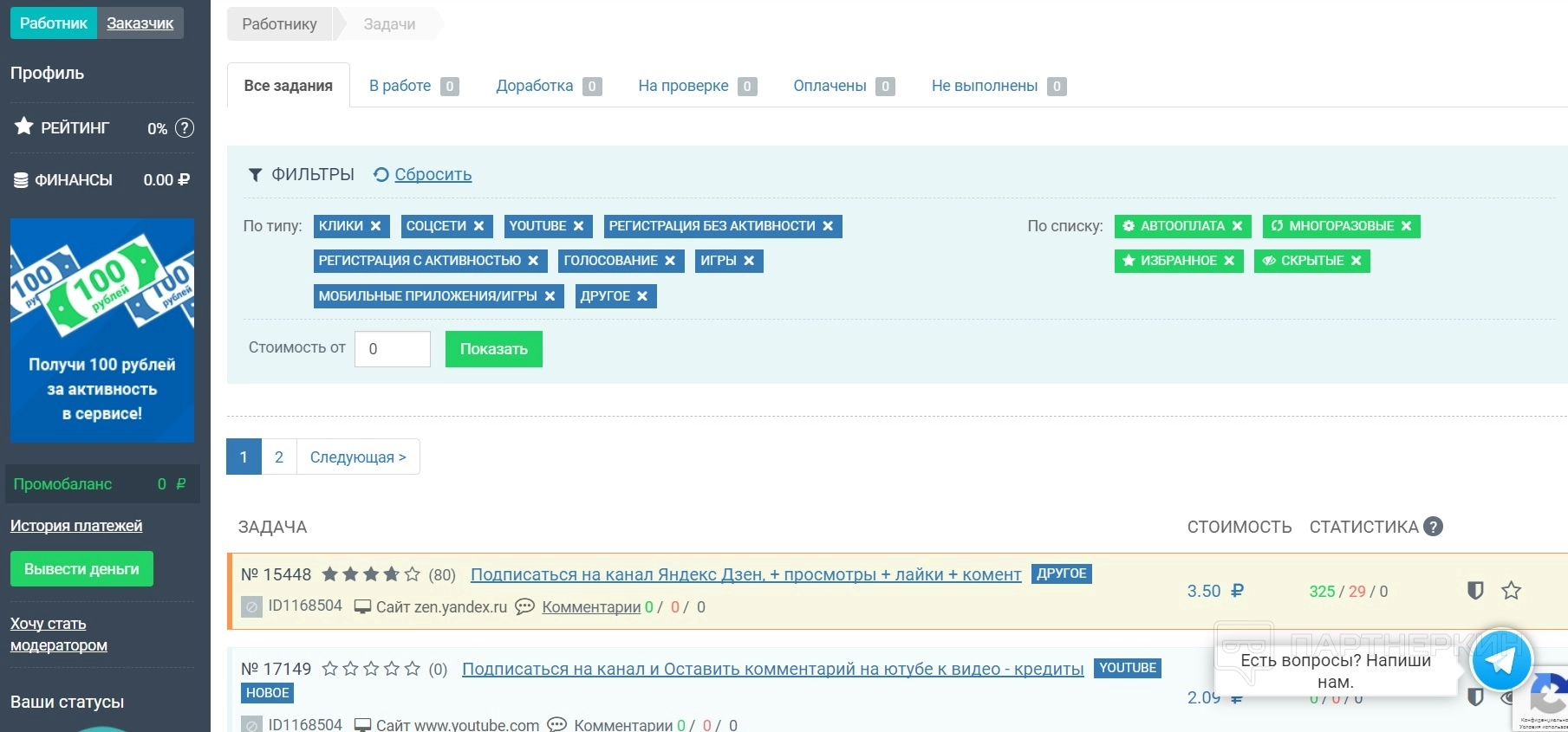Remove the КЛИКИ filter using its X
The width and height of the screenshot is (1568, 732).
[376, 226]
